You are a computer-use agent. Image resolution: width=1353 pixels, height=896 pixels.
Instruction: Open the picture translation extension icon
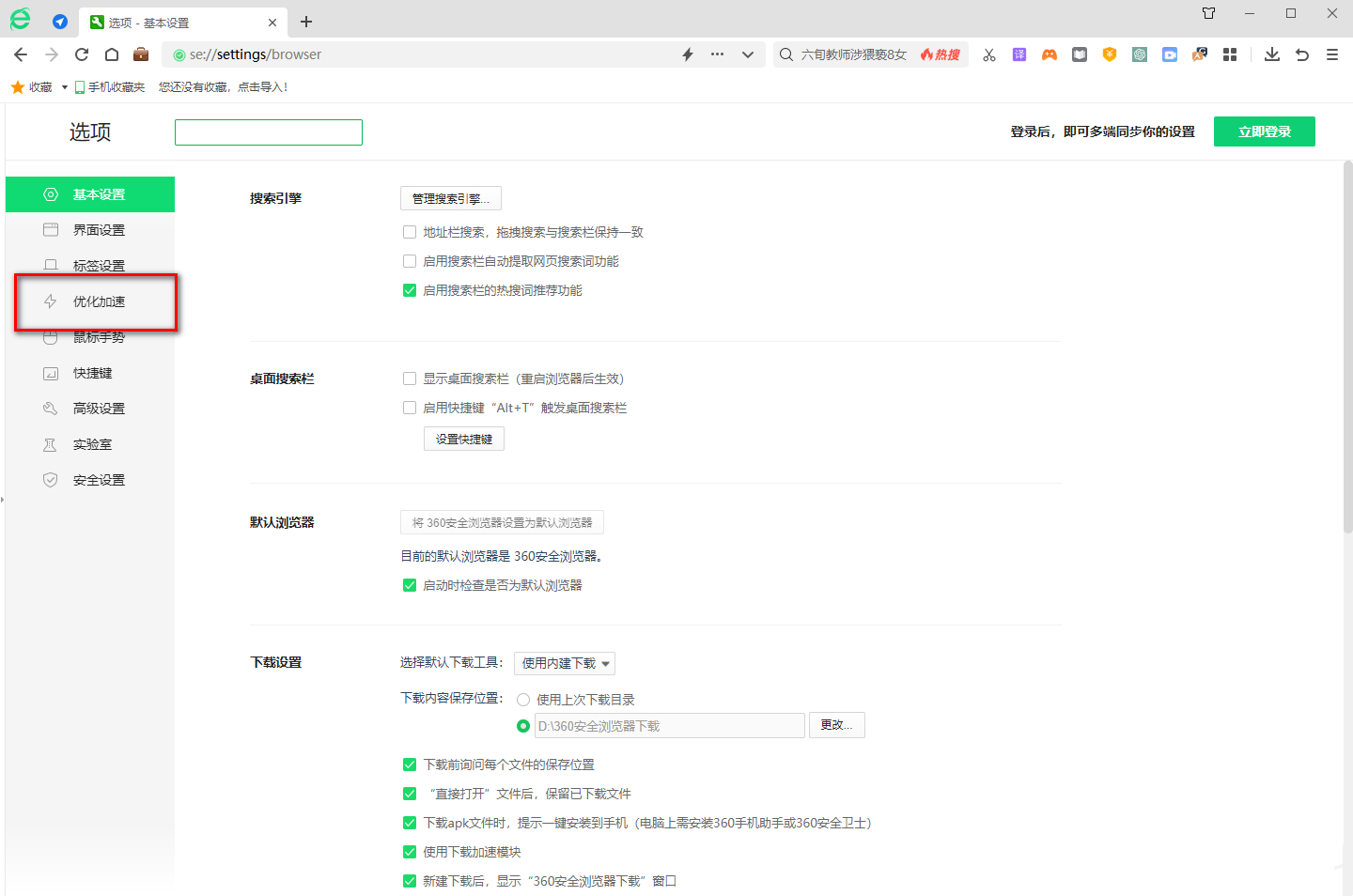[1200, 54]
